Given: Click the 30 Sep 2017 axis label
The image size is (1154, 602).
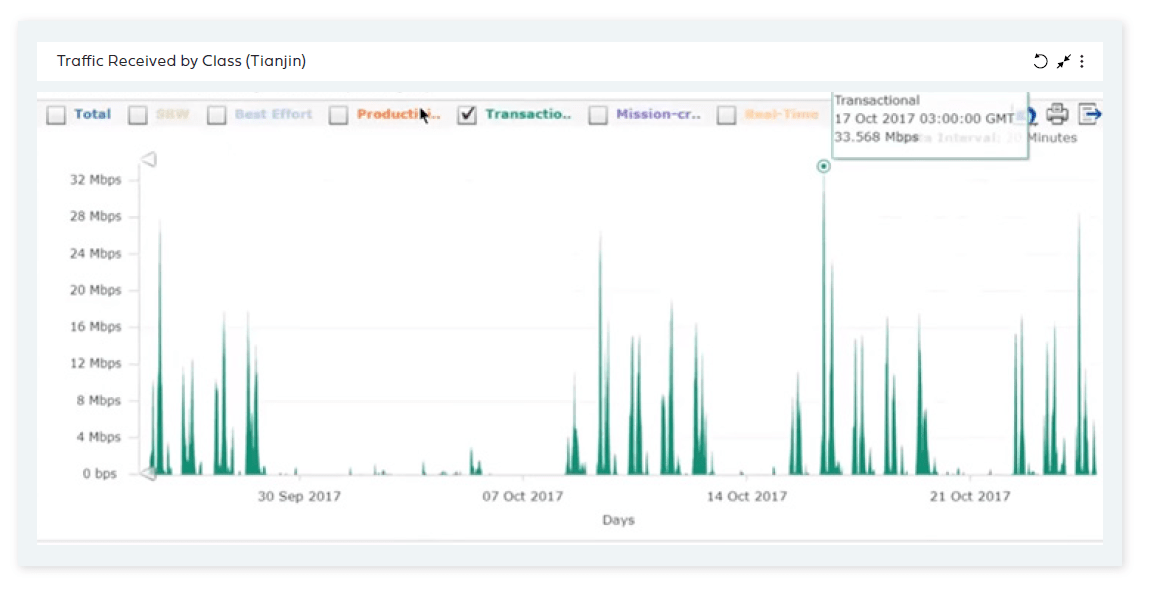Looking at the screenshot, I should tap(299, 496).
